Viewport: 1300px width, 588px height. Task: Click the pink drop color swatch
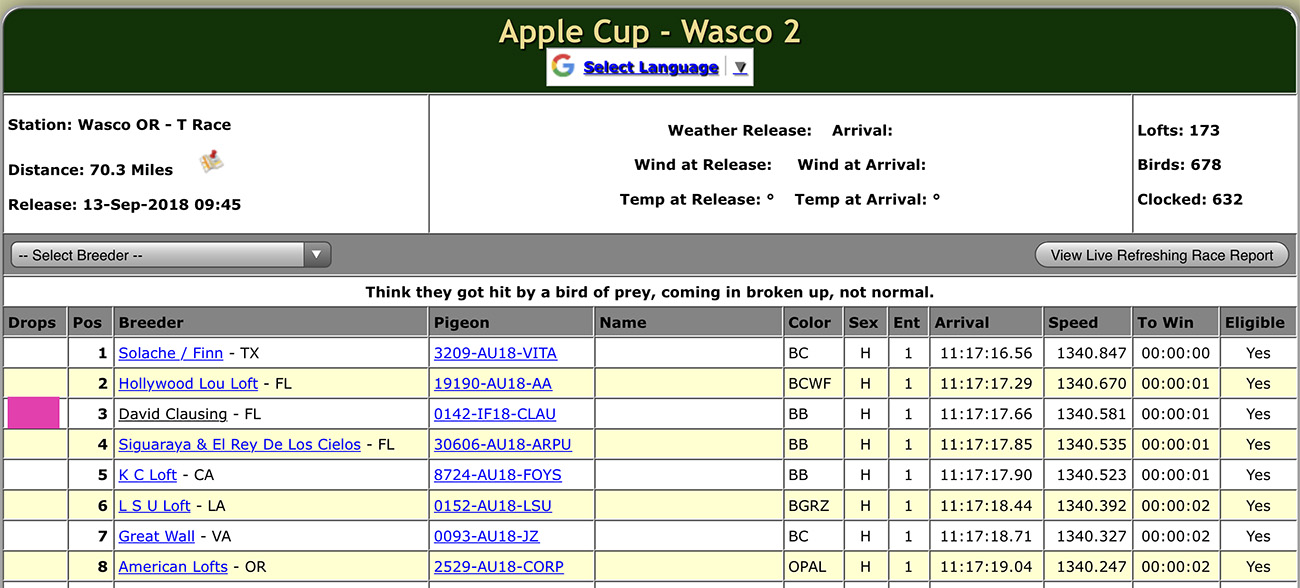tap(34, 414)
